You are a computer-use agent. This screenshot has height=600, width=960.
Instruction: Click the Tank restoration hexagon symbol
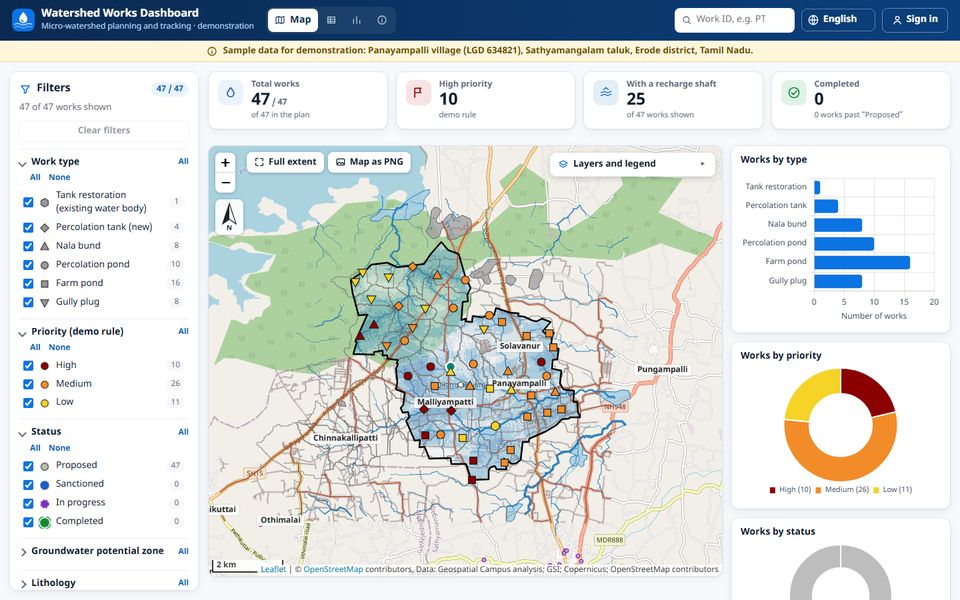pyautogui.click(x=45, y=202)
